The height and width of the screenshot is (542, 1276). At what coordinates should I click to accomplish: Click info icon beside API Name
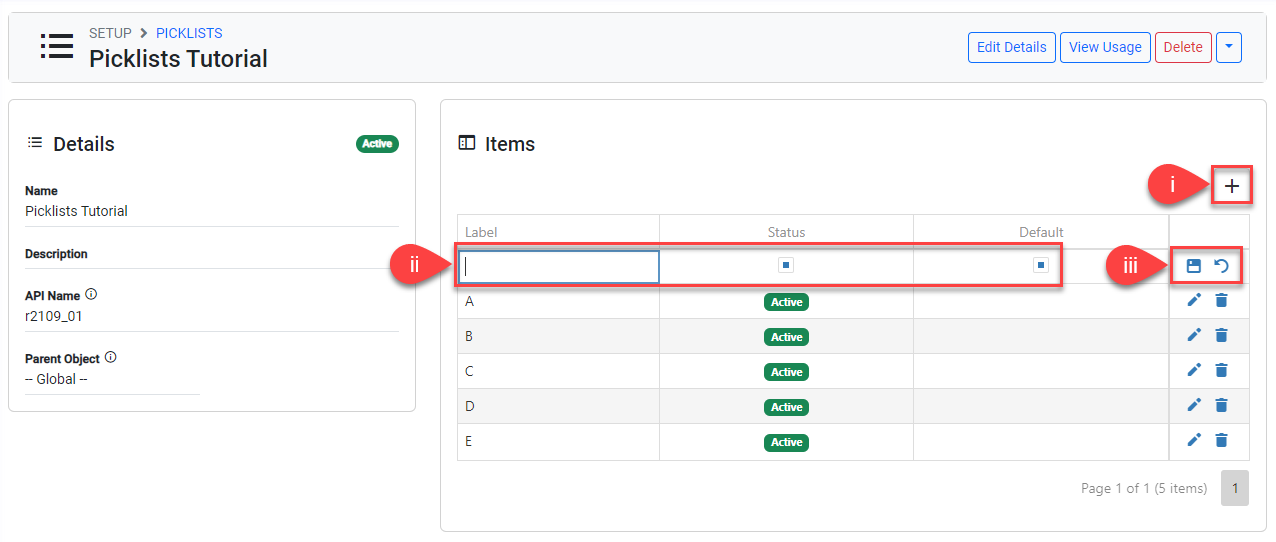[x=91, y=295]
